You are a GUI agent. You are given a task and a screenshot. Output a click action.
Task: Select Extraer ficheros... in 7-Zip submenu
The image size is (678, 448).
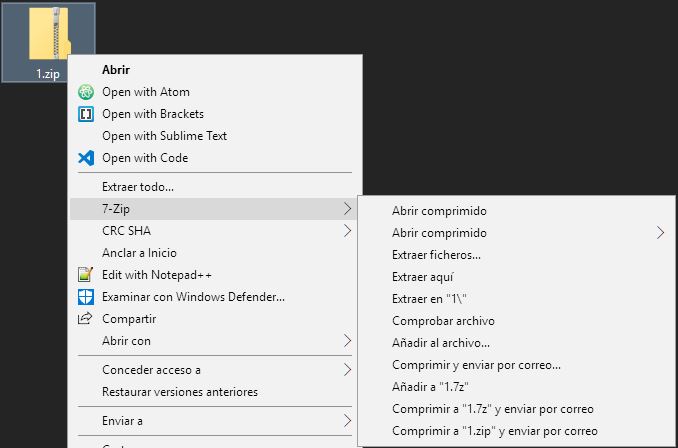pyautogui.click(x=516, y=255)
